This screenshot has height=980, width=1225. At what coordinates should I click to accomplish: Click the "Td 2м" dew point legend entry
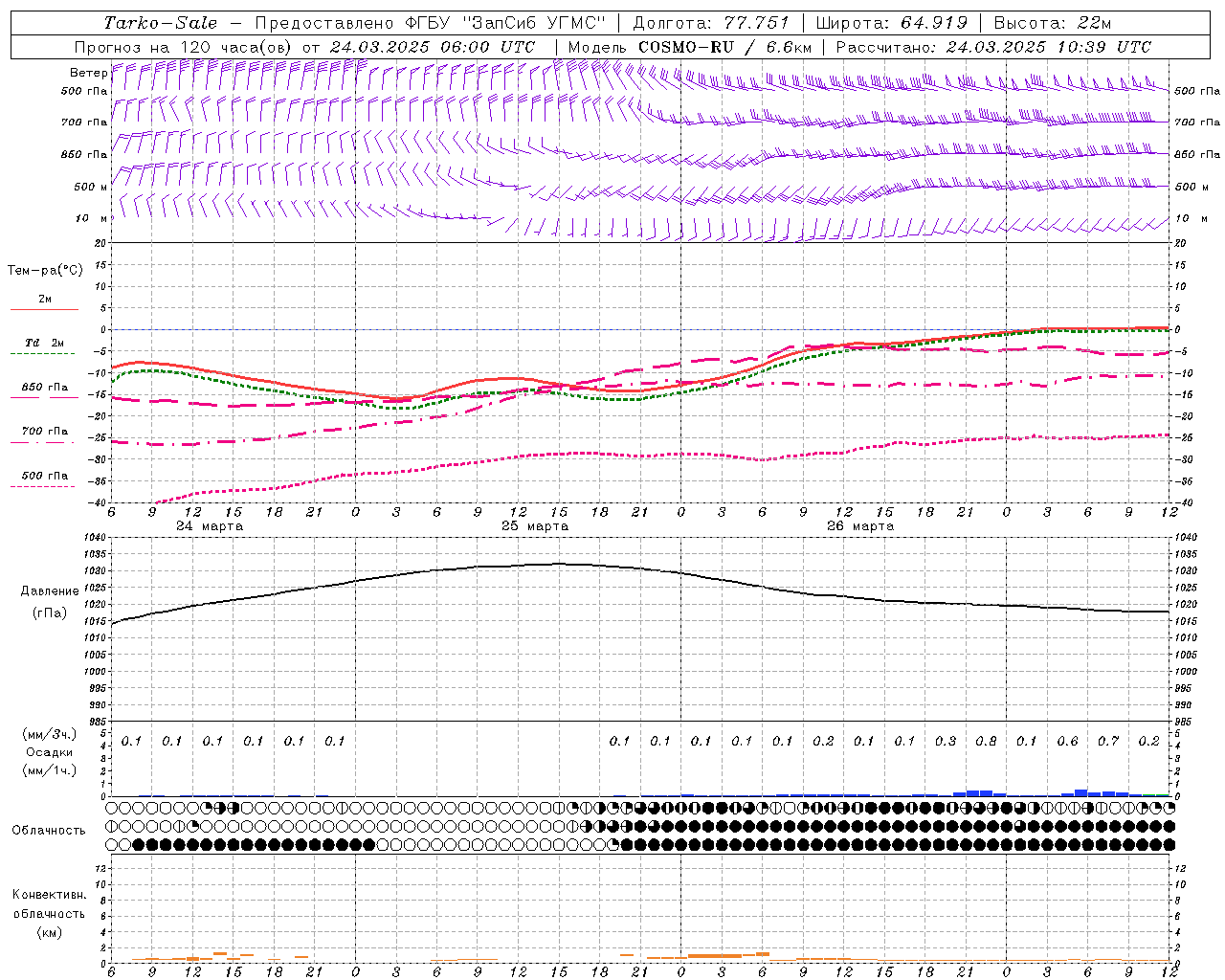[x=45, y=343]
